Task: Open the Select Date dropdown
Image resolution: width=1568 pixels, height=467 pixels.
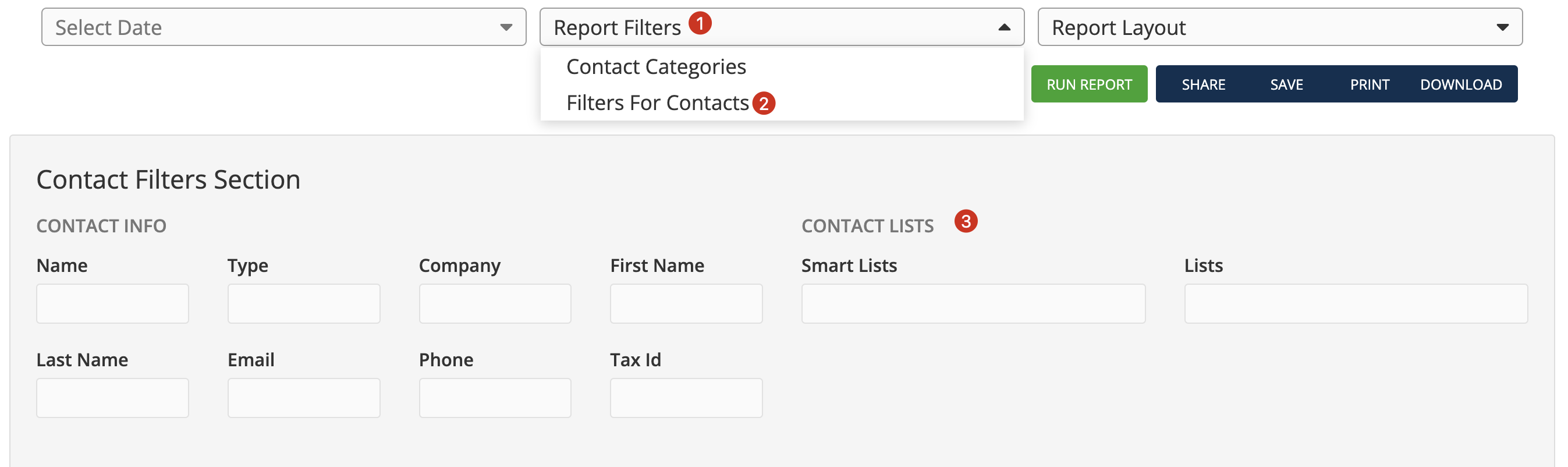Action: tap(283, 27)
